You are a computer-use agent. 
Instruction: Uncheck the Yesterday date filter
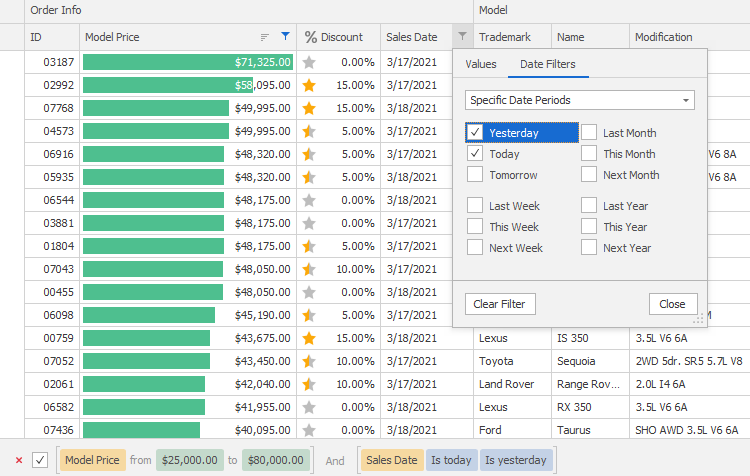click(476, 133)
